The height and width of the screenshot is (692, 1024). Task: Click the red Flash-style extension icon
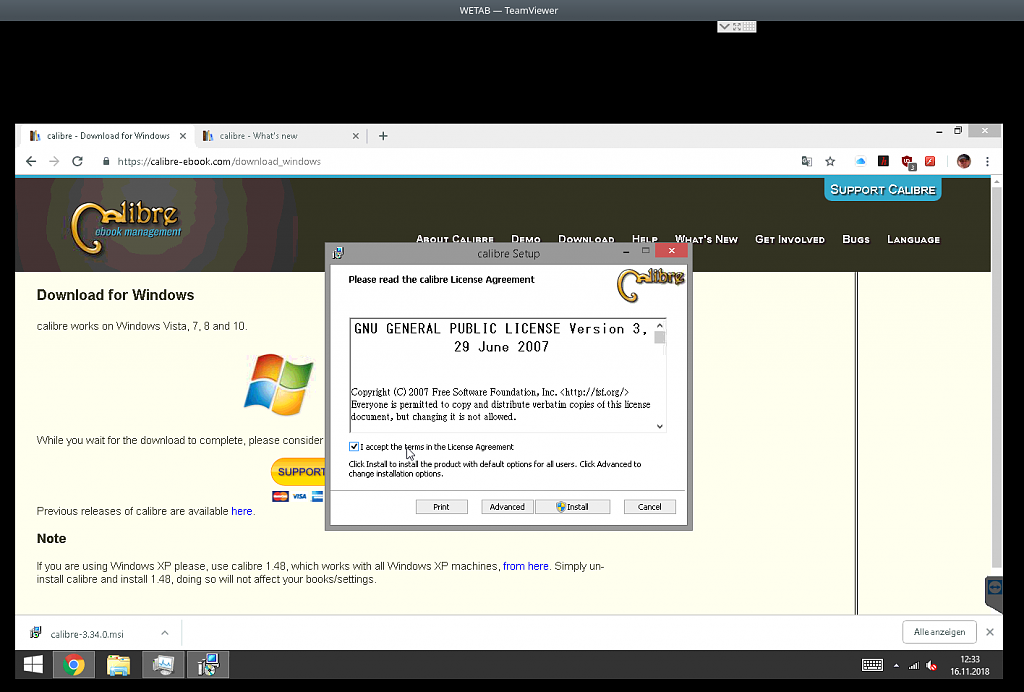[x=930, y=161]
